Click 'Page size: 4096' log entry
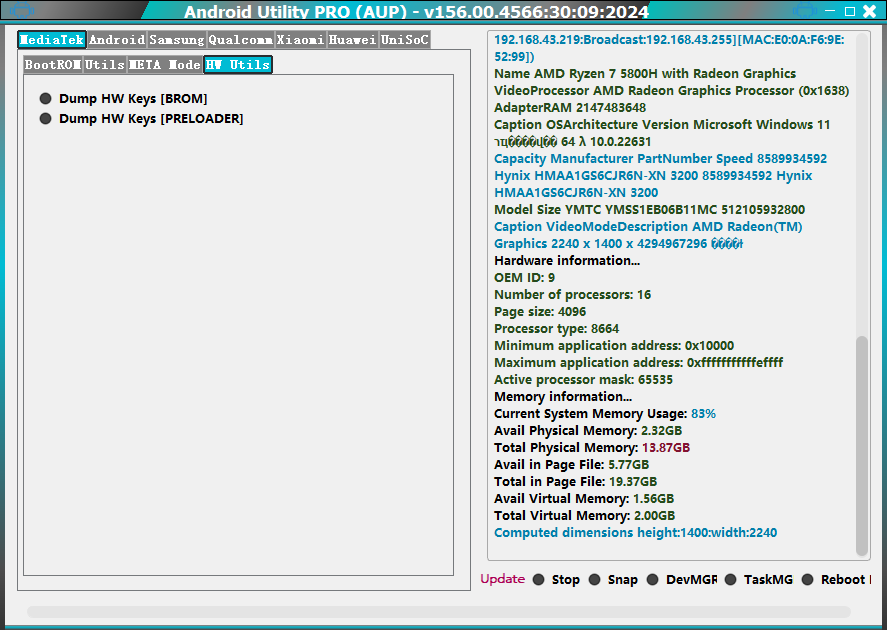The height and width of the screenshot is (630, 887). click(540, 312)
